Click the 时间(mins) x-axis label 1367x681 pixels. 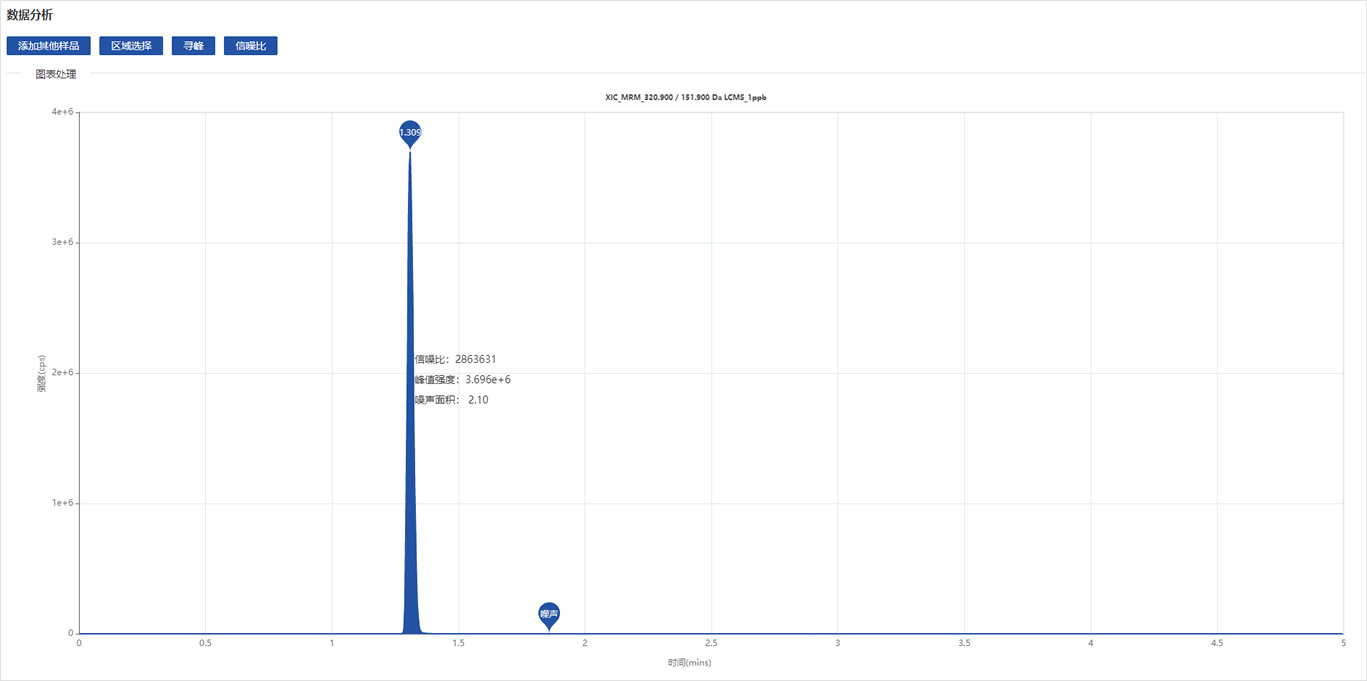(x=689, y=662)
